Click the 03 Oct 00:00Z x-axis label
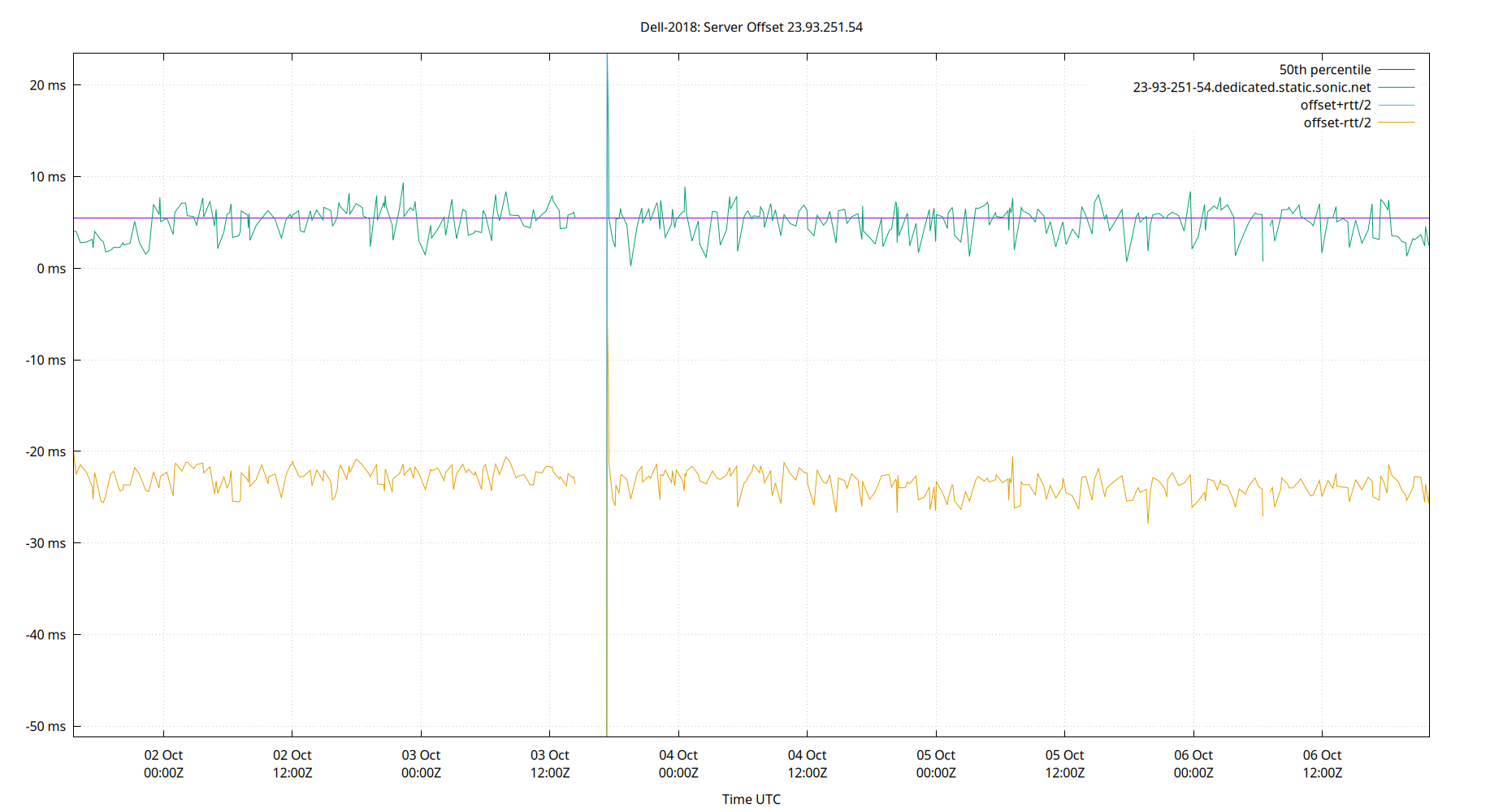The image size is (1503, 812). coord(421,764)
